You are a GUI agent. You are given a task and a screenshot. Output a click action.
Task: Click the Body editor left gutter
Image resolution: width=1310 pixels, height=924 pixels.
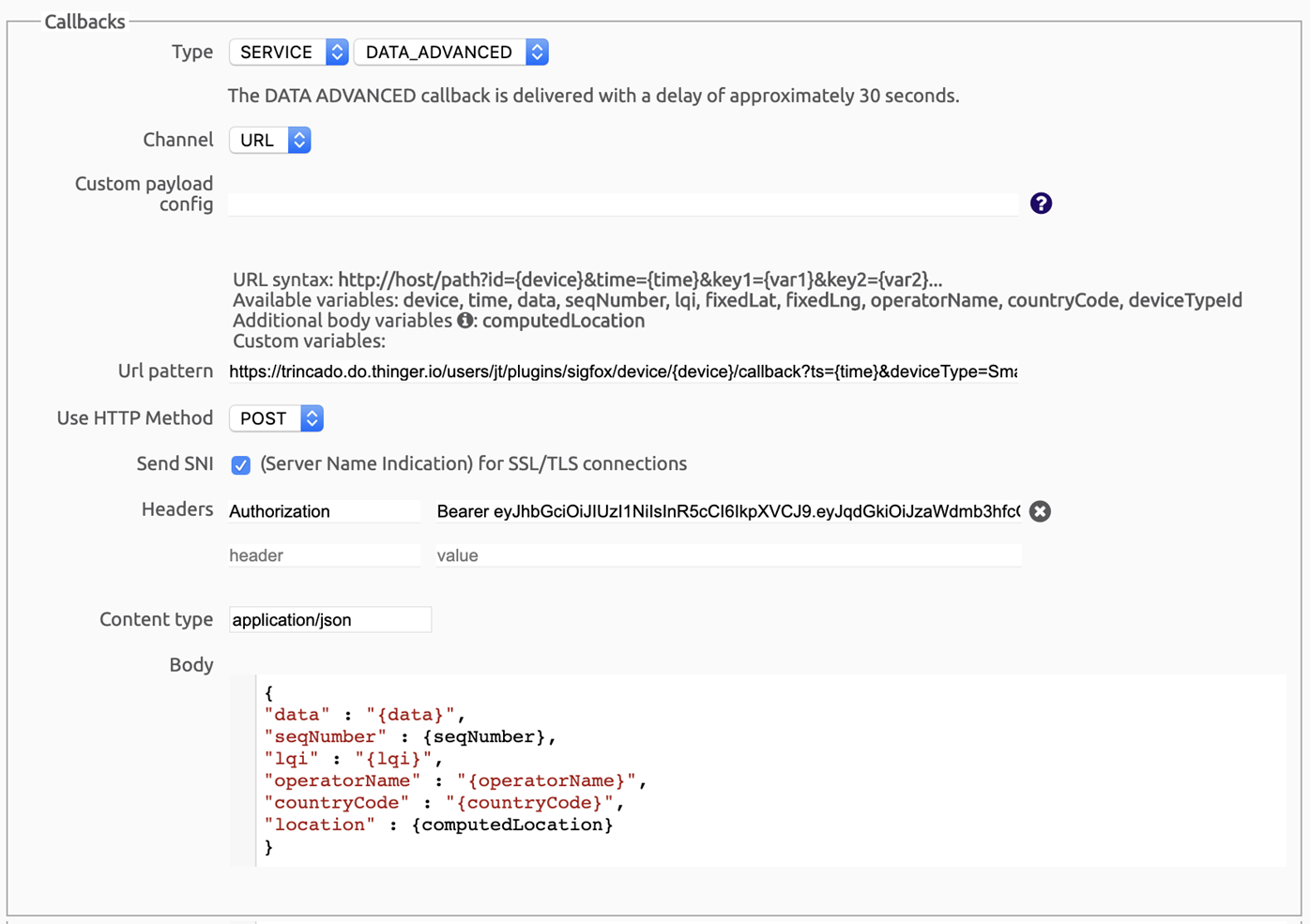(x=242, y=769)
